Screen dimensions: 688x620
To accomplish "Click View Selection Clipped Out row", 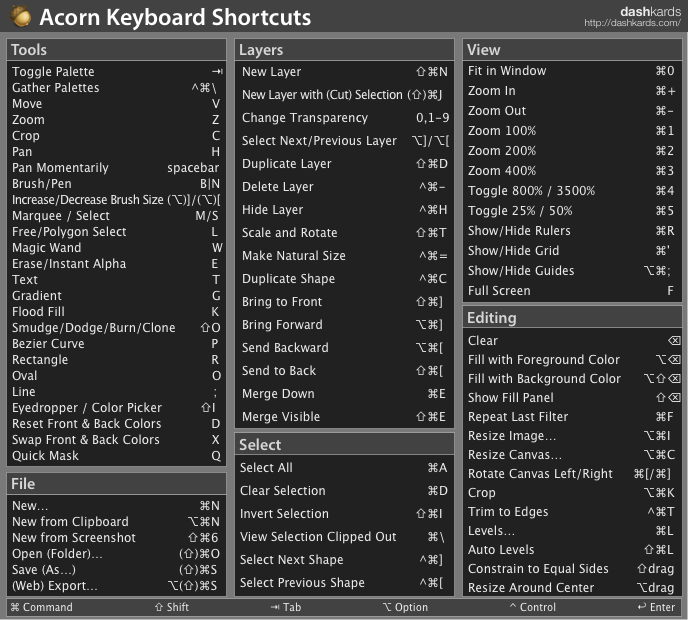I will (344, 537).
